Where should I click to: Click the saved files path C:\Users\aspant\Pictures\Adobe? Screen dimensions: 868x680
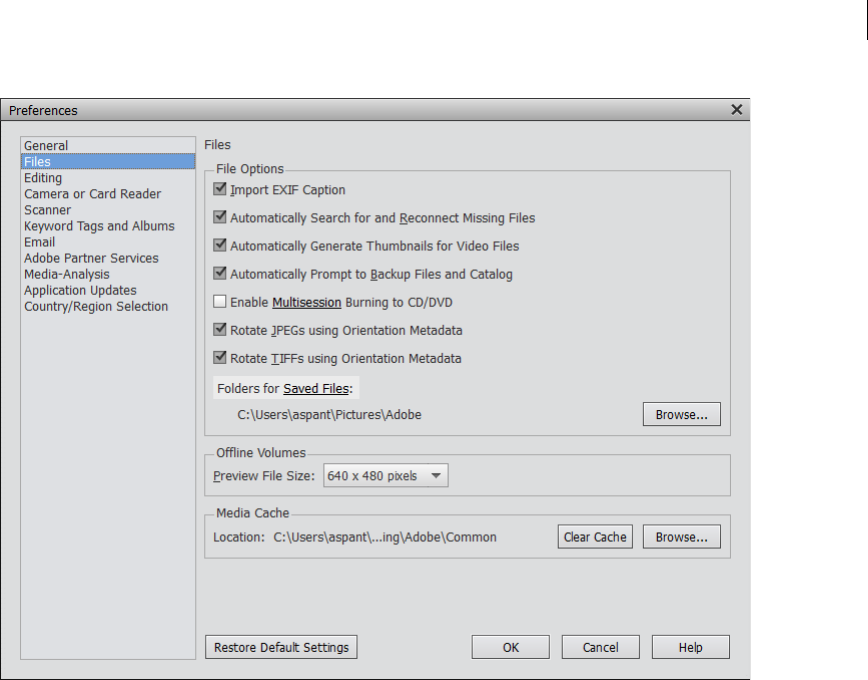point(329,415)
